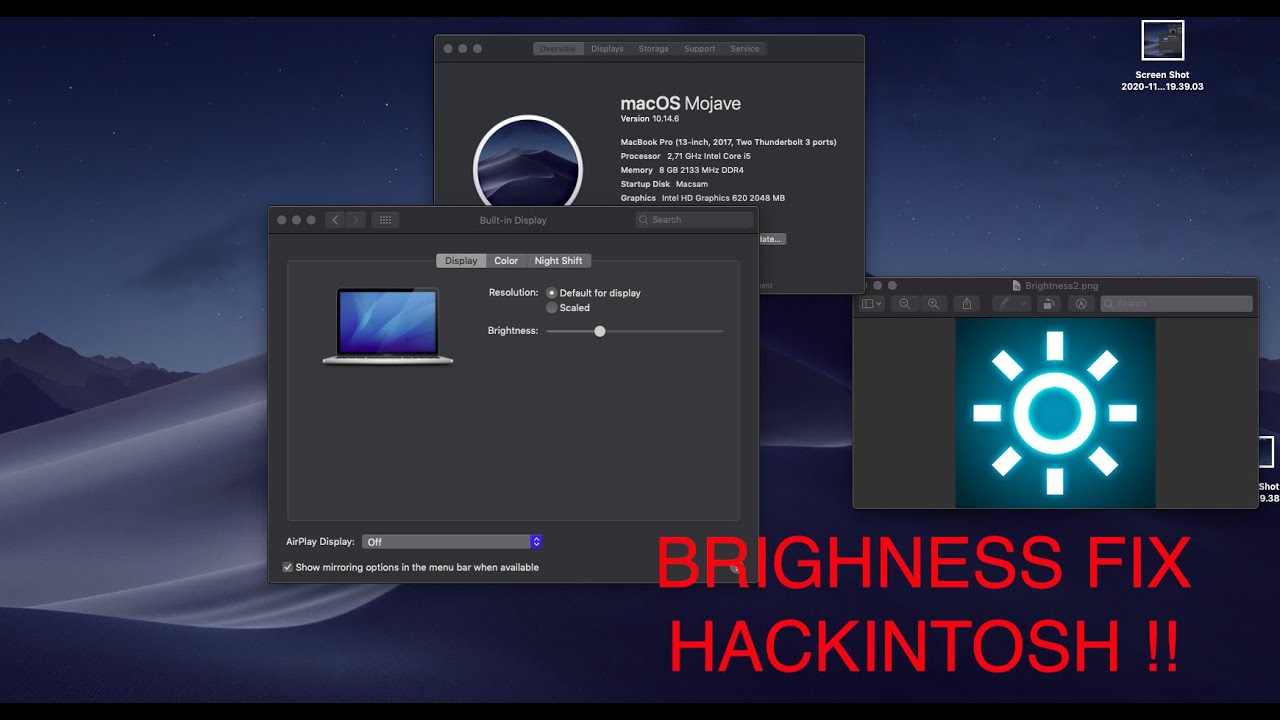Screen dimensions: 1280x720
Task: Click the 'Brightness2.png' title text
Action: pos(1062,286)
